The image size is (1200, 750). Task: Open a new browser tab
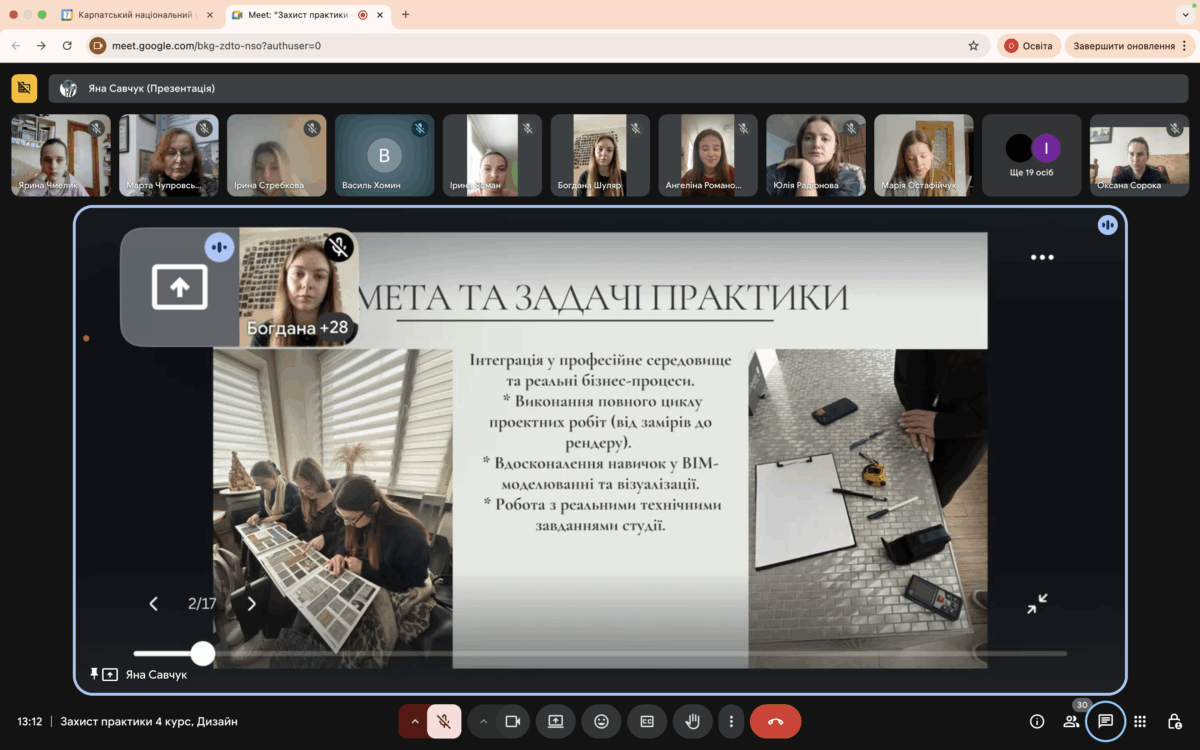[x=405, y=15]
